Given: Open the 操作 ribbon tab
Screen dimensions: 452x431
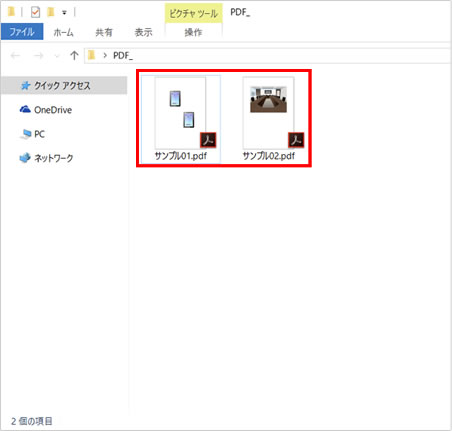Looking at the screenshot, I should click(x=193, y=32).
